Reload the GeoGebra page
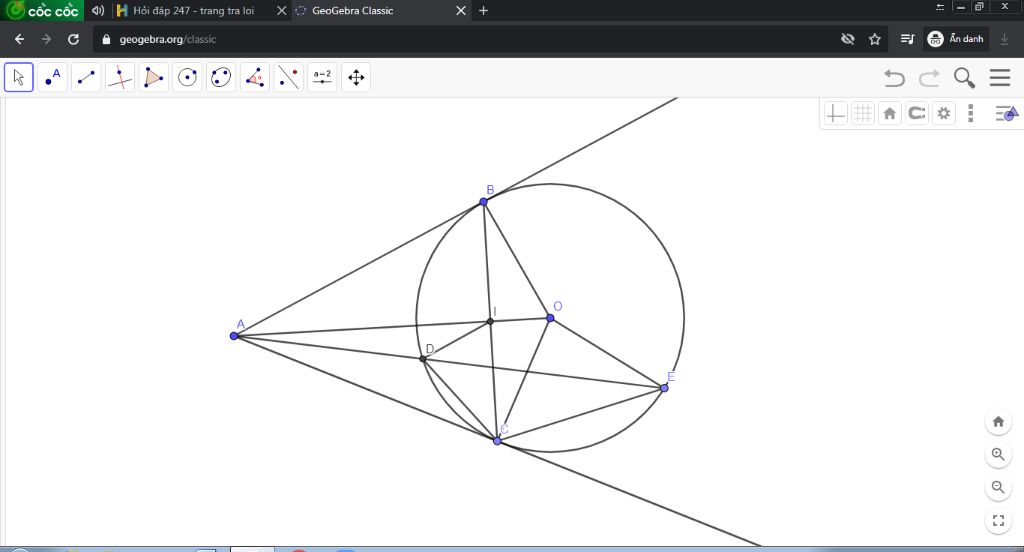Image resolution: width=1024 pixels, height=552 pixels. coord(73,39)
